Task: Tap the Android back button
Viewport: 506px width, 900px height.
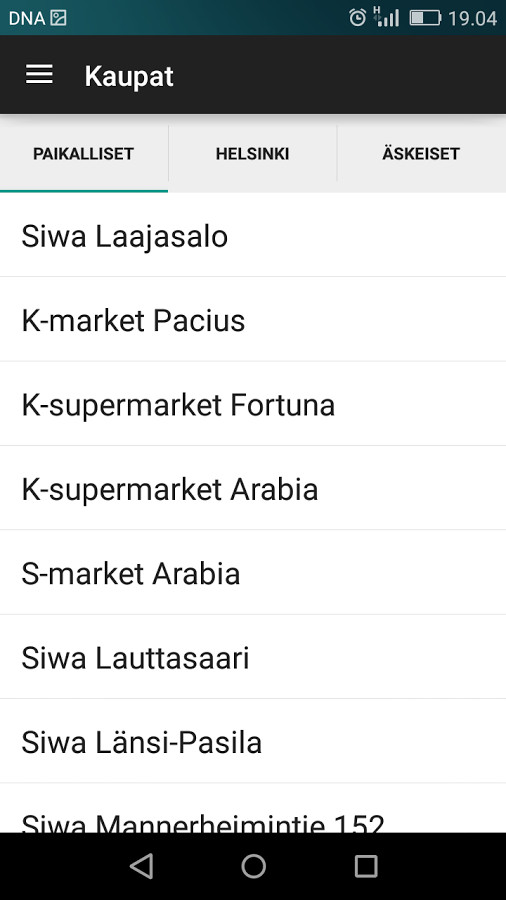Action: coord(141,866)
